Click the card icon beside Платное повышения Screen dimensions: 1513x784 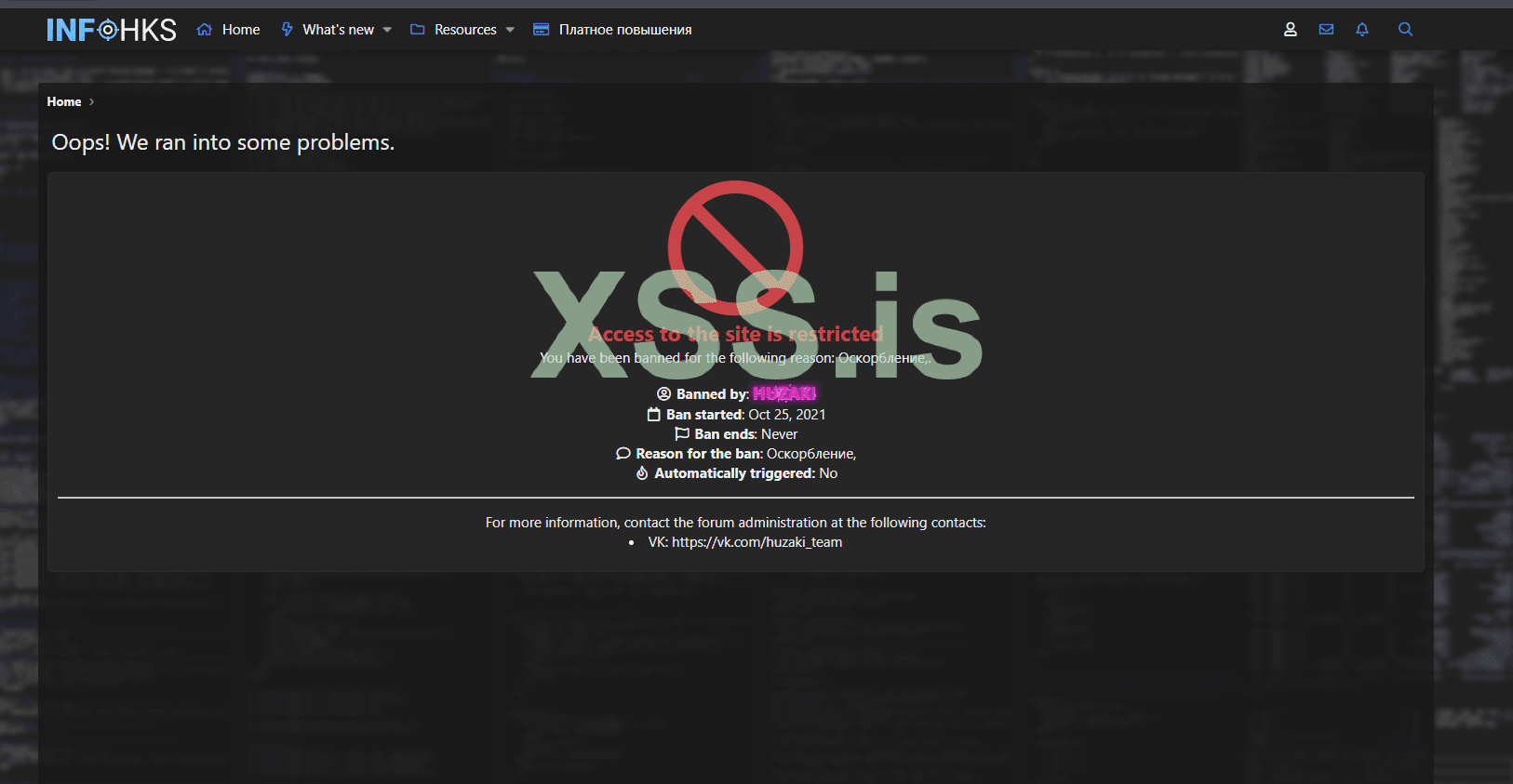541,30
